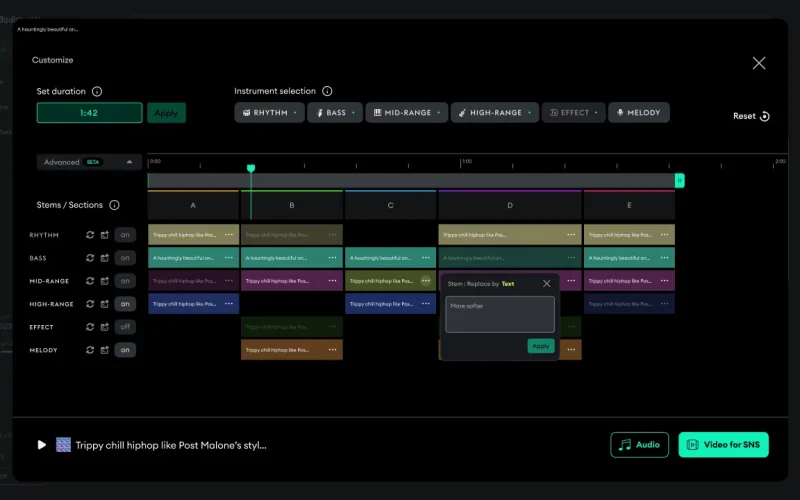The image size is (800, 500).
Task: Click the MID-RANGE row replace icon
Action: (105, 281)
